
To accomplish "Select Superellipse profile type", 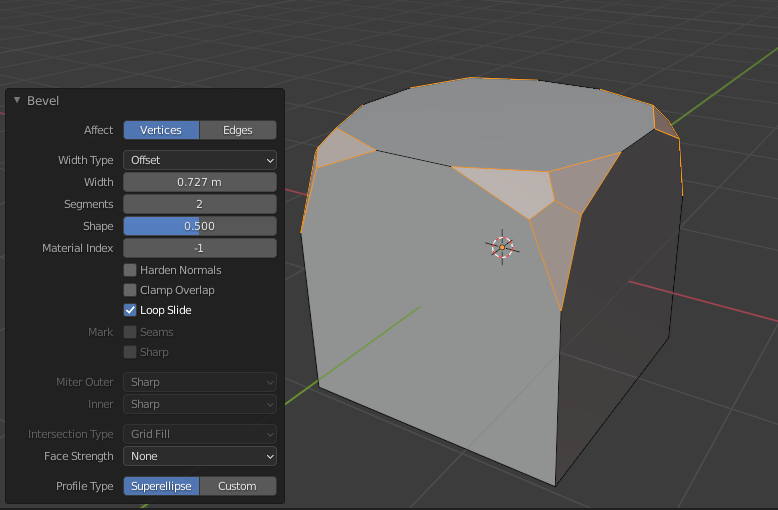I will coord(161,486).
